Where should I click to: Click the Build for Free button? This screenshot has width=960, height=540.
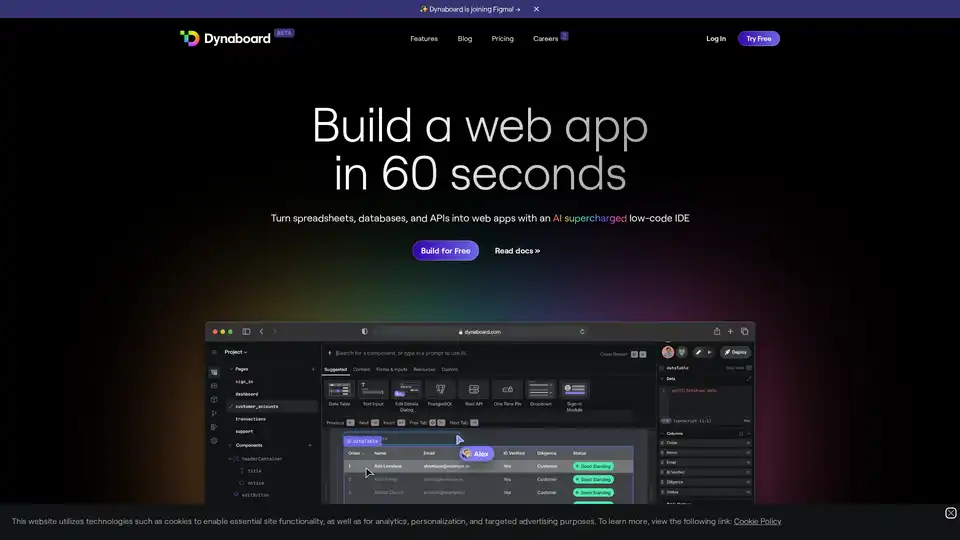coord(445,251)
